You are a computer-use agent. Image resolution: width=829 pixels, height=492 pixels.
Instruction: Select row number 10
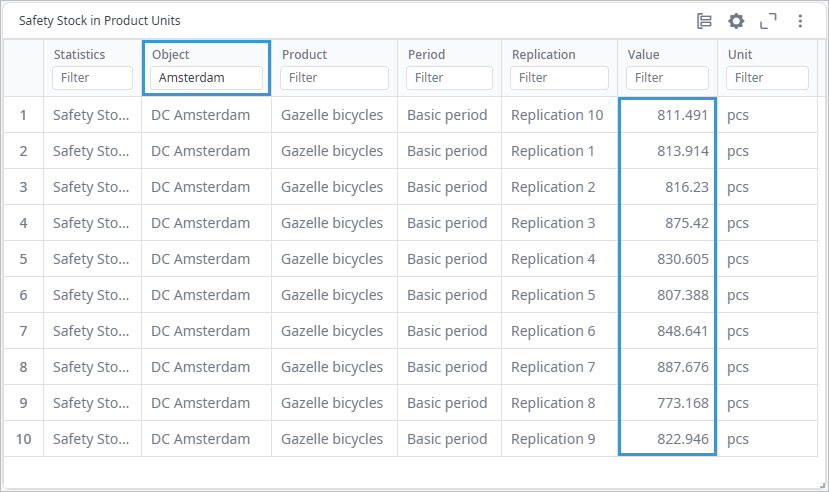tap(23, 439)
